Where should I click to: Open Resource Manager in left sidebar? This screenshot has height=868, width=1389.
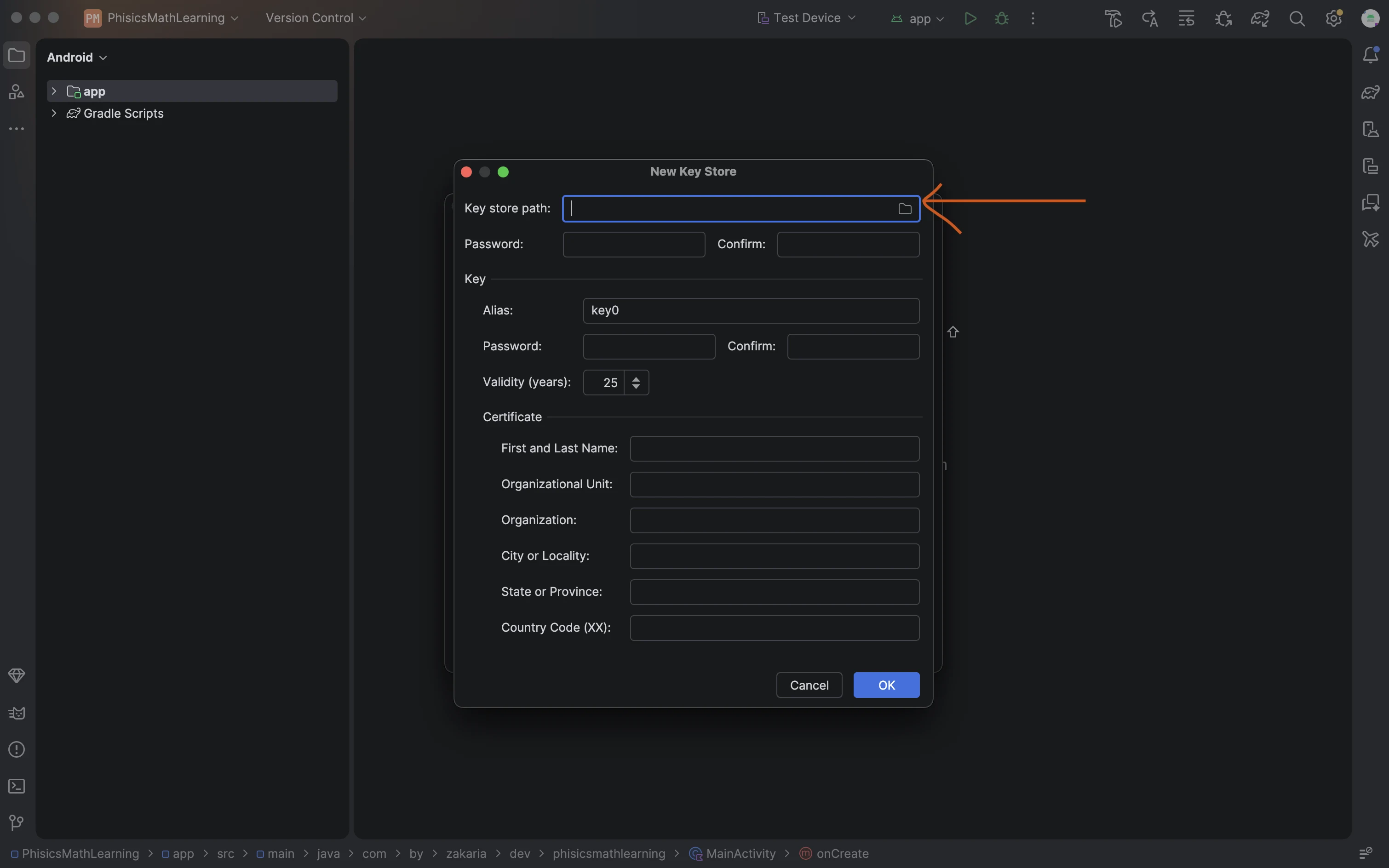[x=17, y=92]
